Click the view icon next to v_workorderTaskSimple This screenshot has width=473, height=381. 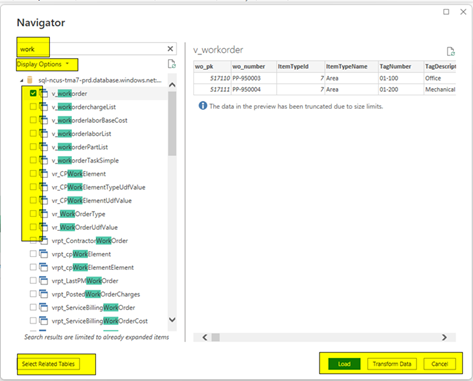[43, 160]
